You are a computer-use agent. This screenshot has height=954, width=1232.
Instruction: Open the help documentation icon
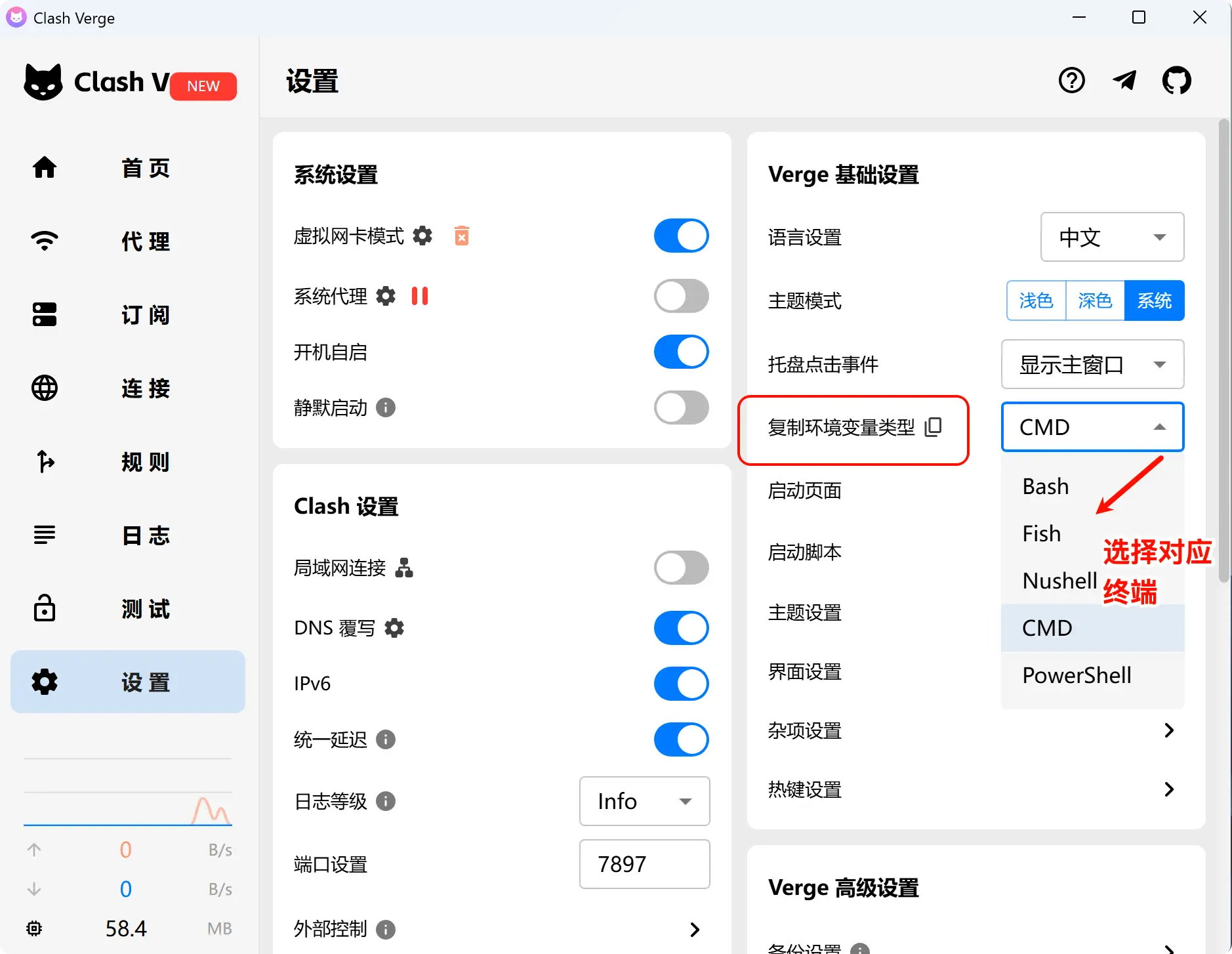[1071, 81]
